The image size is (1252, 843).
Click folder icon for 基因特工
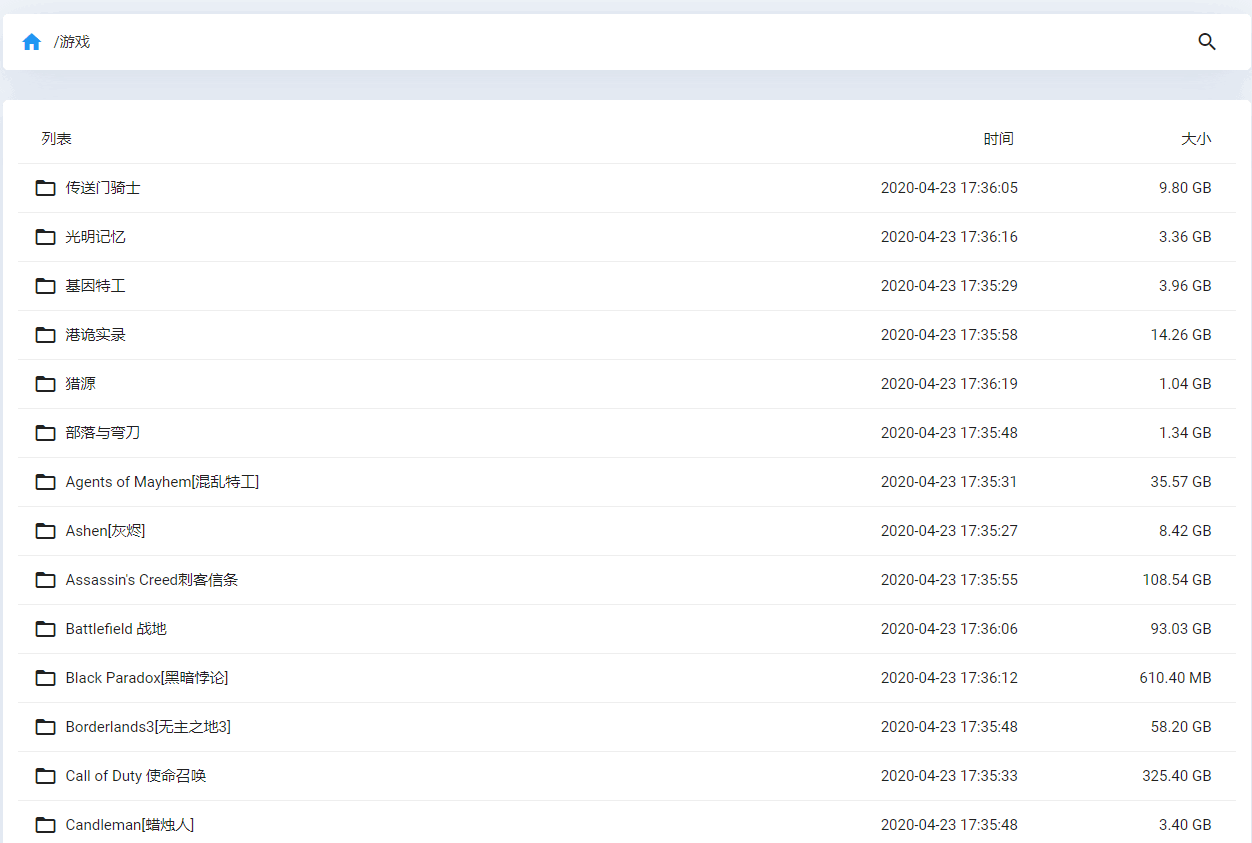pyautogui.click(x=45, y=286)
